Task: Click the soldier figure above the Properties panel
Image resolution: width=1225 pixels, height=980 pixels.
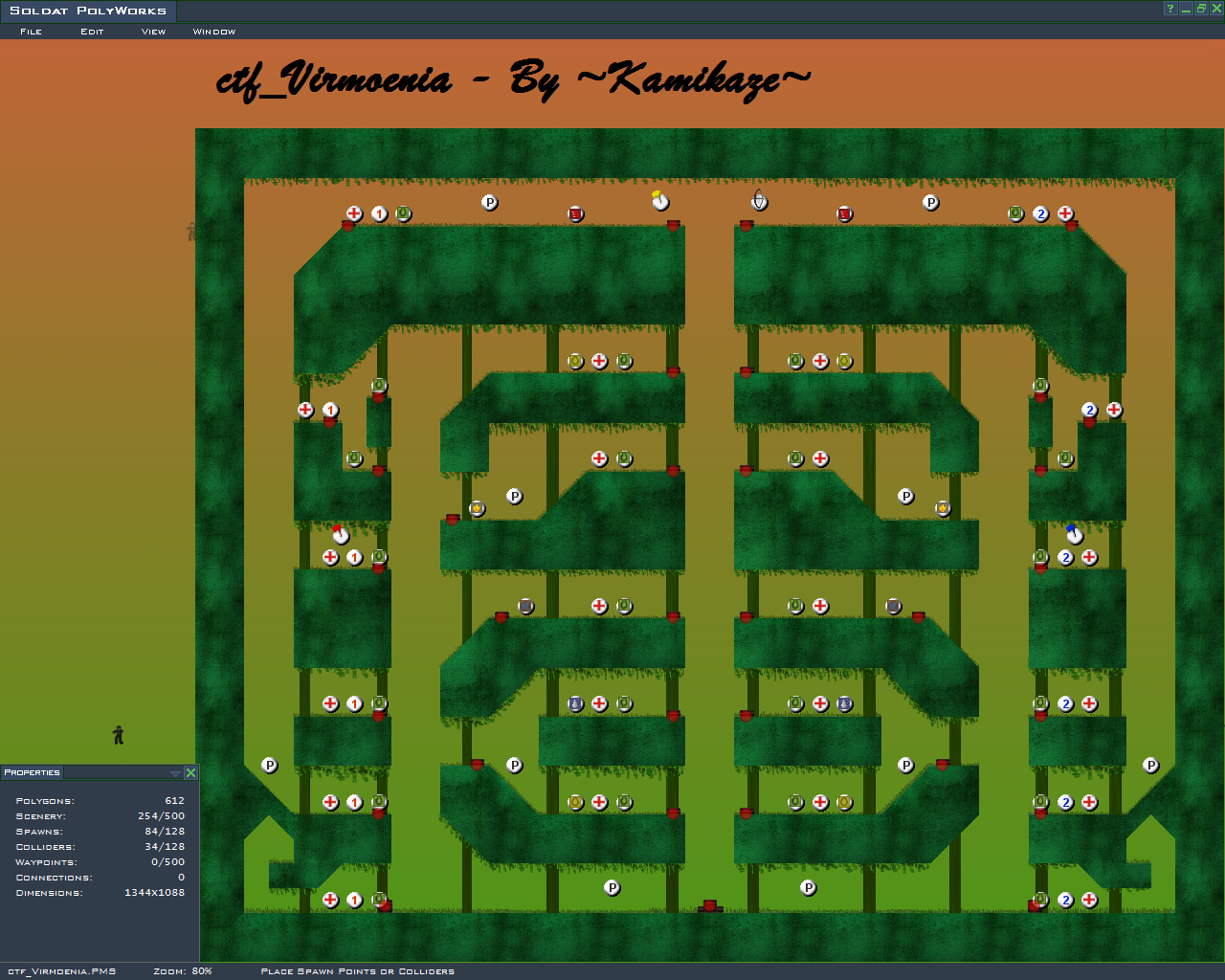Action: [119, 735]
